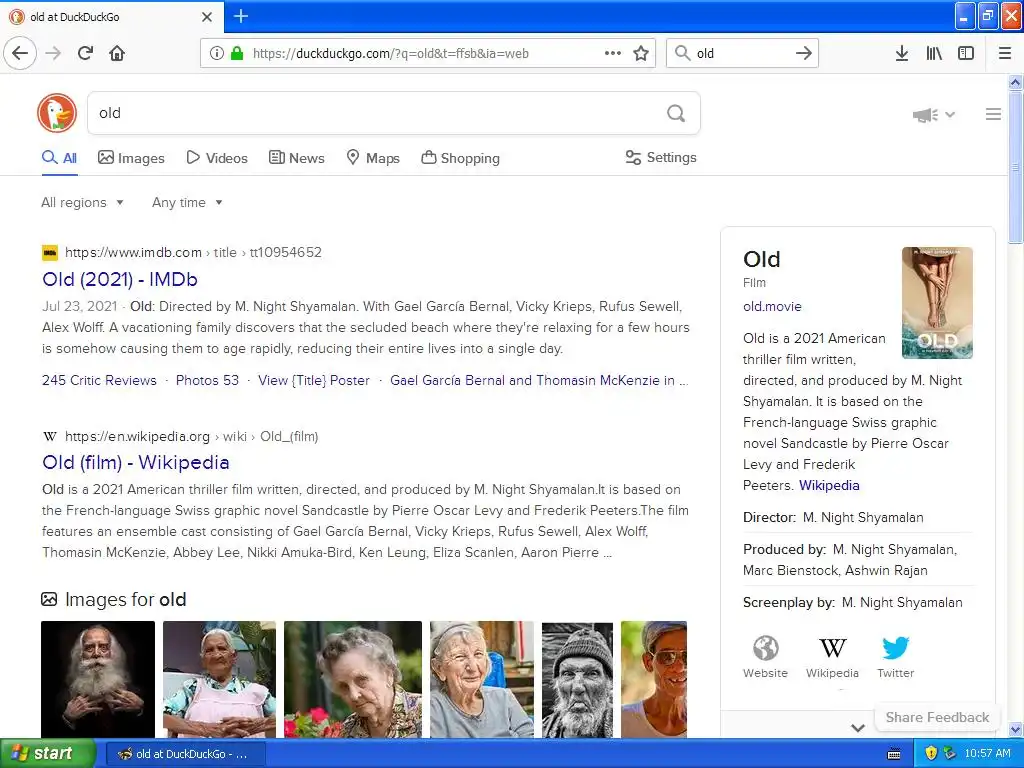The width and height of the screenshot is (1024, 768).
Task: Open the woman beside red flowers image
Action: [353, 679]
